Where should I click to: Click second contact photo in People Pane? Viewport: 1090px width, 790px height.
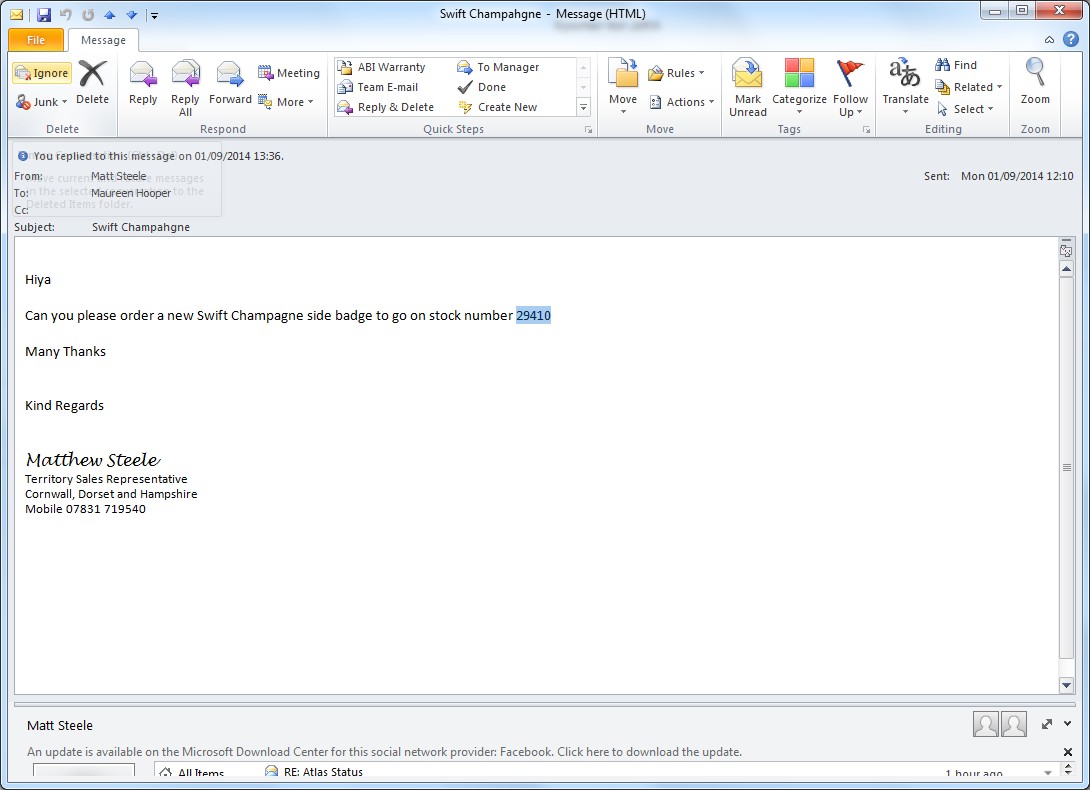pos(1014,724)
